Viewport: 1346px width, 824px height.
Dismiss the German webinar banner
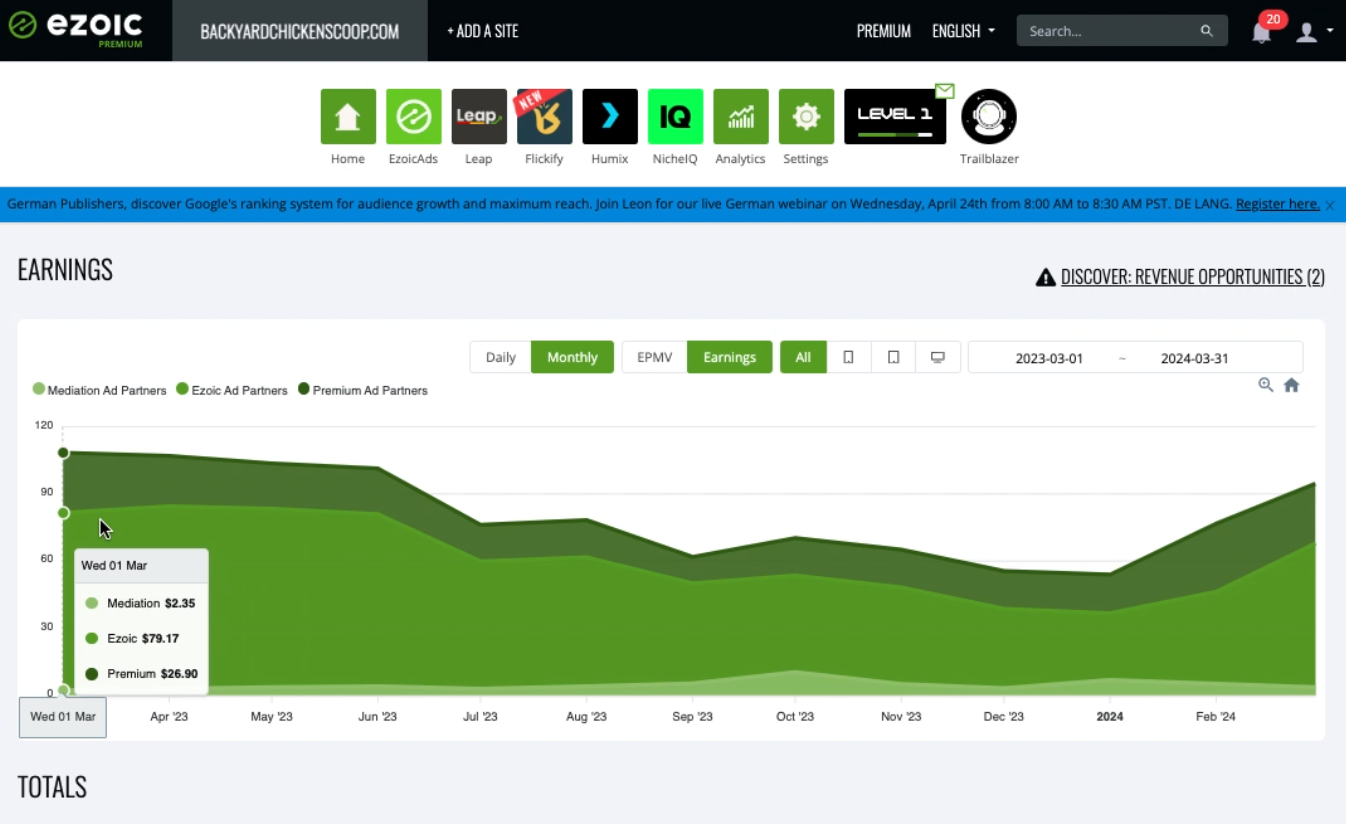(1330, 205)
